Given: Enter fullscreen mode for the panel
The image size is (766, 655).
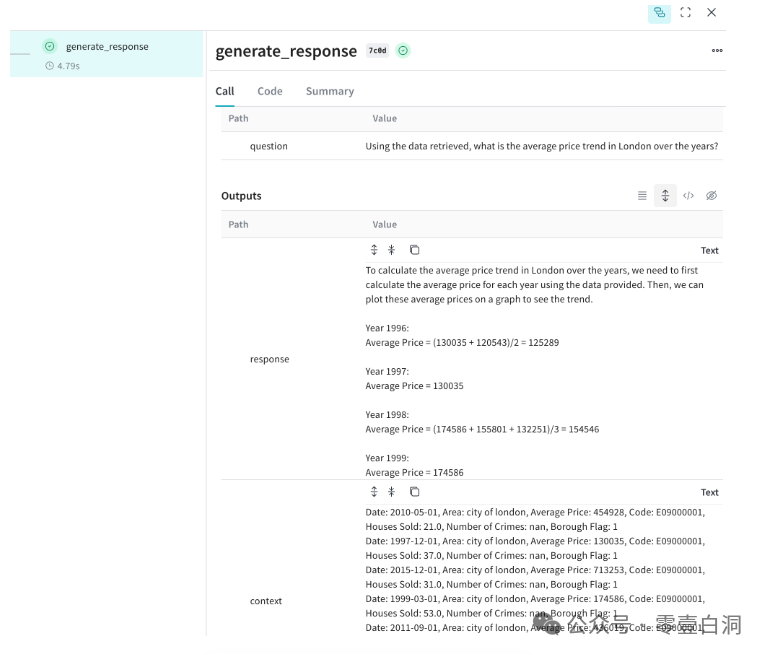Looking at the screenshot, I should (x=685, y=13).
